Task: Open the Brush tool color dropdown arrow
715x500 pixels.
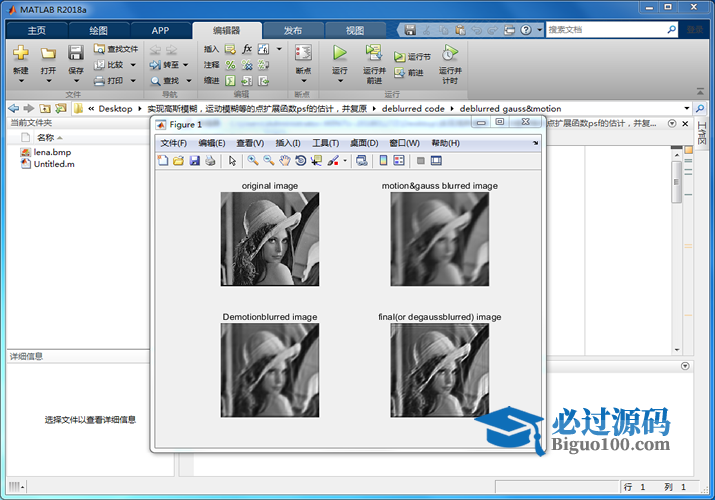Action: [345, 160]
